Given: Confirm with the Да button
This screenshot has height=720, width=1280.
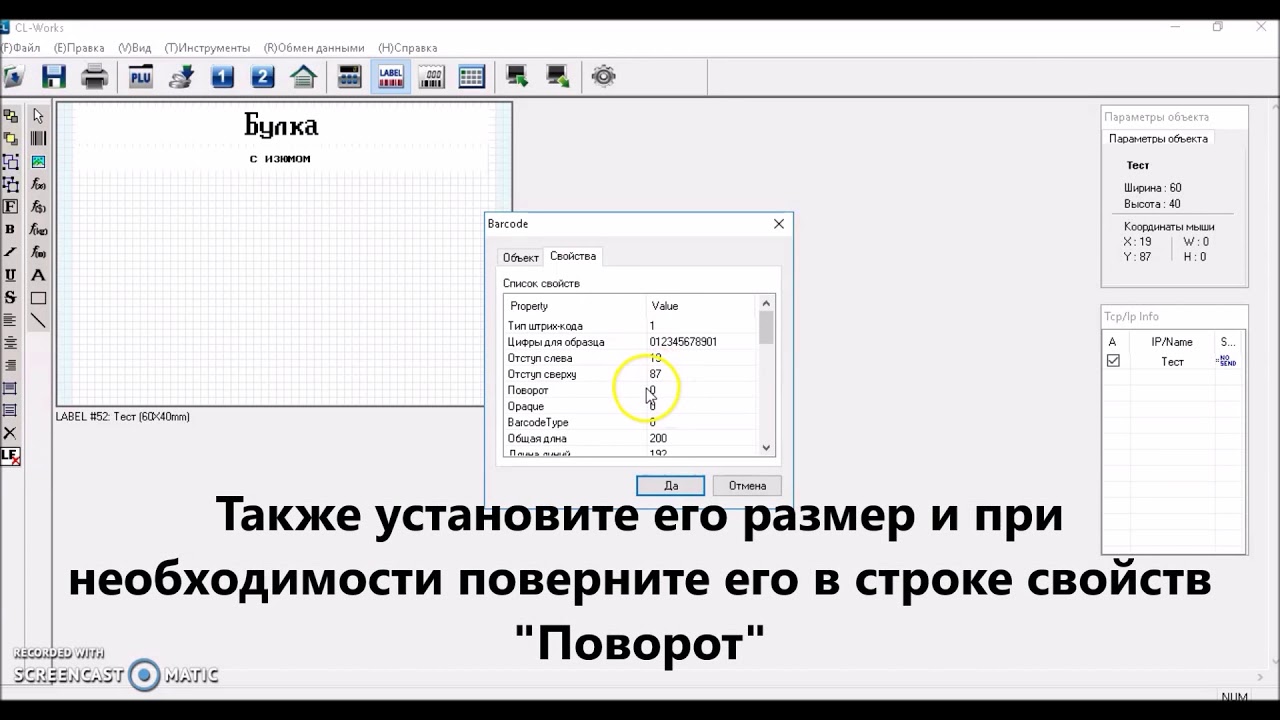Looking at the screenshot, I should [671, 486].
